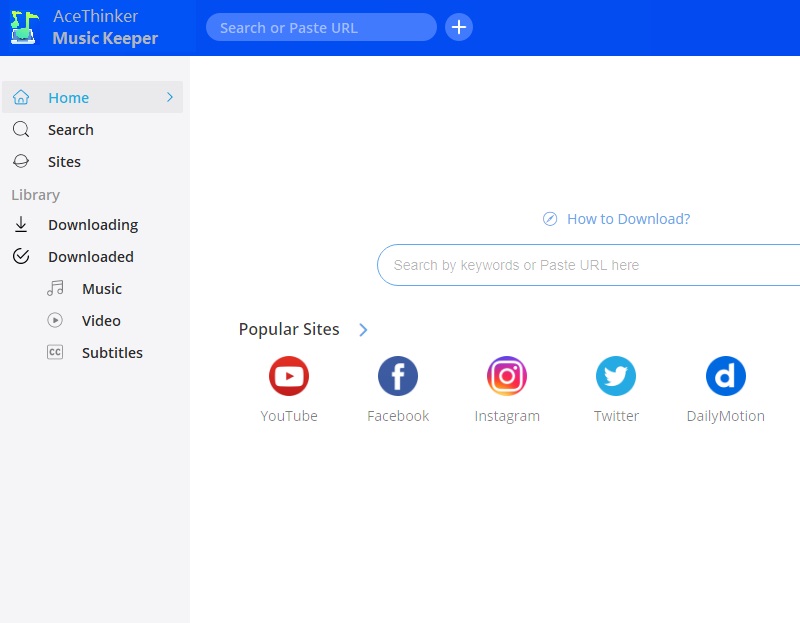The image size is (800, 623).
Task: Expand the Home chevron arrow in the sidebar
Action: (170, 97)
